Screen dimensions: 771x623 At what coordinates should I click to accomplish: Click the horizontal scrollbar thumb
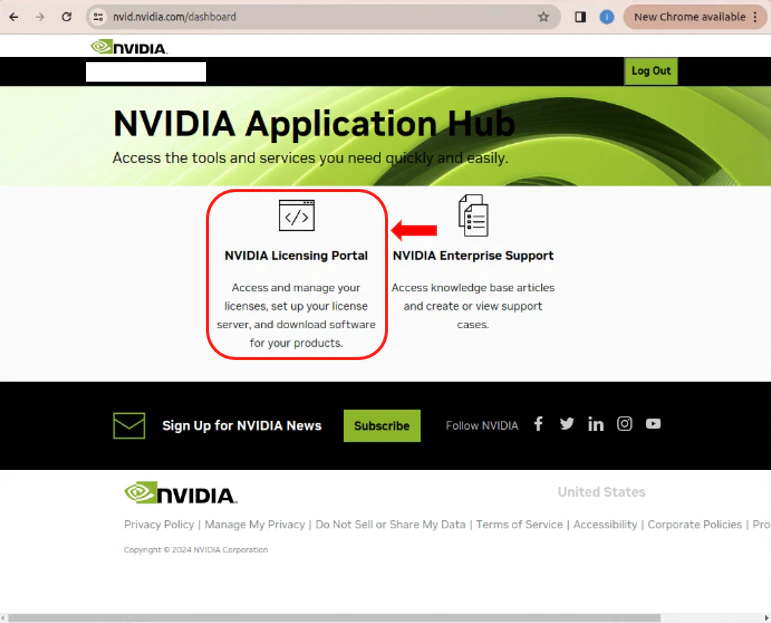point(334,618)
